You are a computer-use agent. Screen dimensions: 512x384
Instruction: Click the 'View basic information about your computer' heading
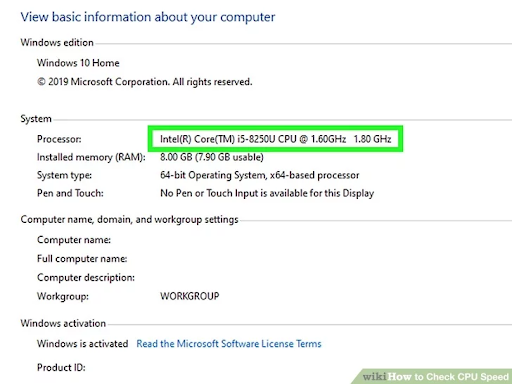(x=148, y=17)
